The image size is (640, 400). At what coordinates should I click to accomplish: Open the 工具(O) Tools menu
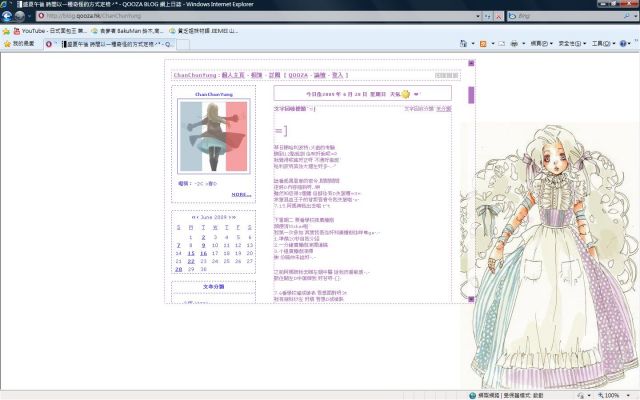[603, 43]
